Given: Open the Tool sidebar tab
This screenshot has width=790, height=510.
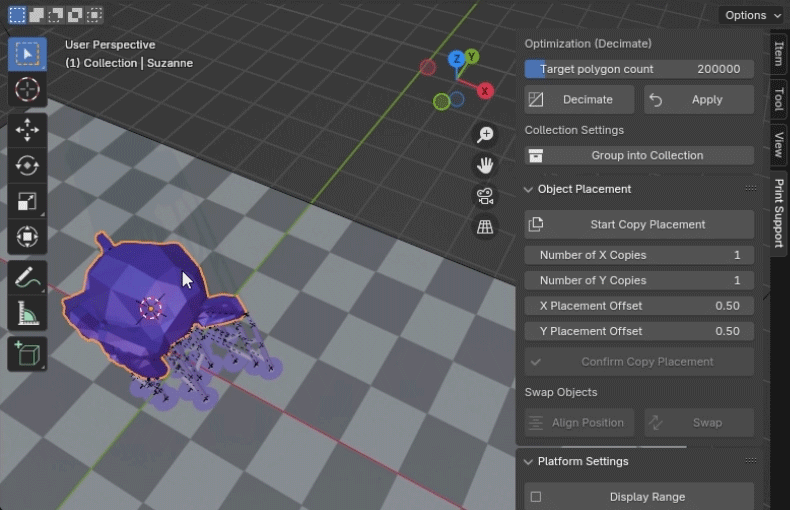Looking at the screenshot, I should 778,99.
